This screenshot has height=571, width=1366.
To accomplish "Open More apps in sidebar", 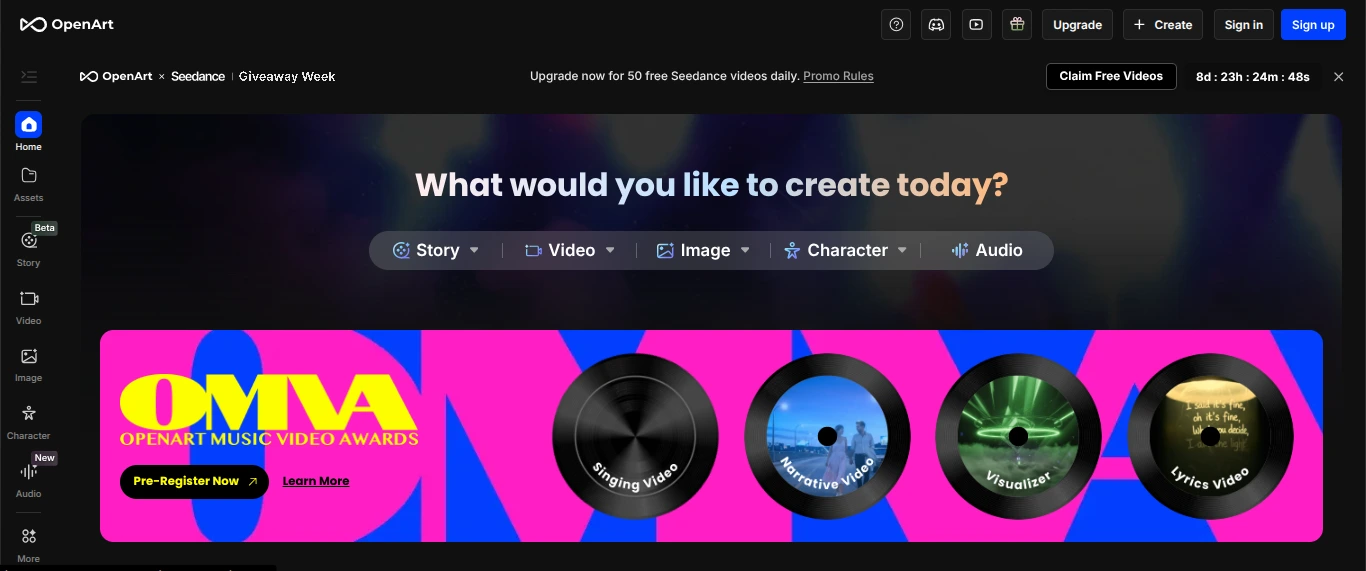I will [x=28, y=543].
